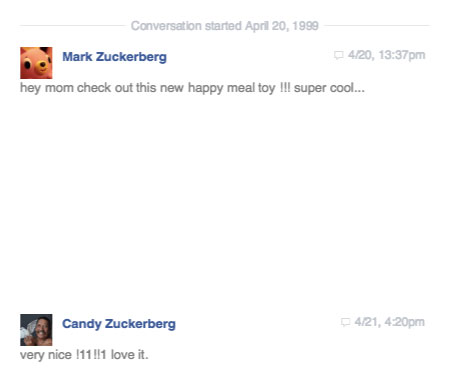Open the Candy Zuckerberg profile name link
Image resolution: width=450 pixels, height=373 pixels.
(x=119, y=324)
